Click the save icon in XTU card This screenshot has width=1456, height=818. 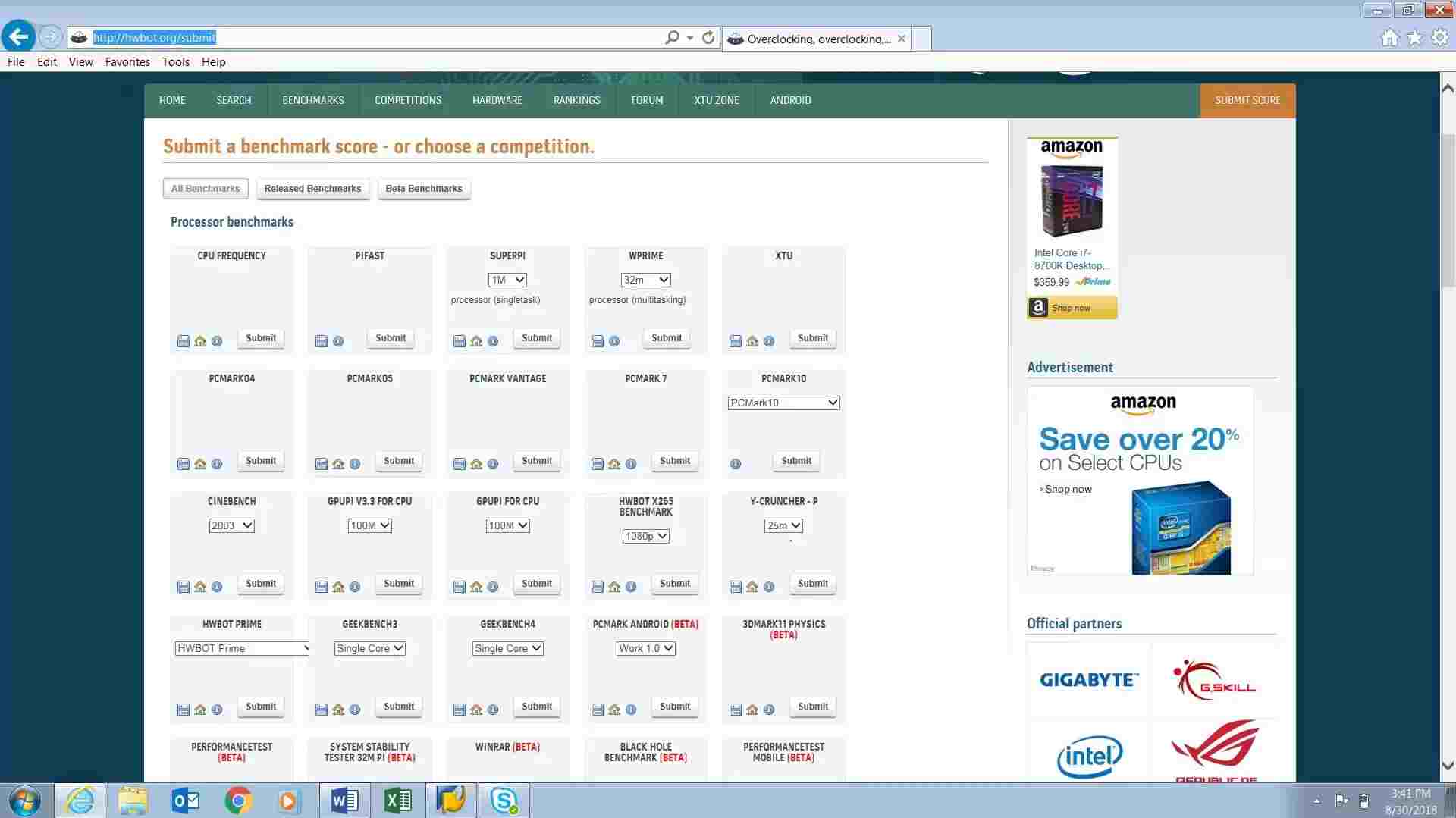click(x=736, y=341)
